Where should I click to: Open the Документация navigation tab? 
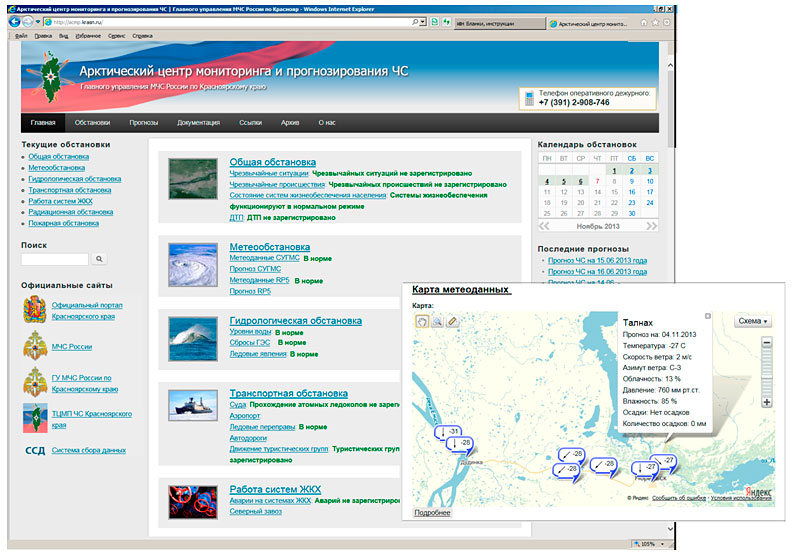[x=198, y=123]
